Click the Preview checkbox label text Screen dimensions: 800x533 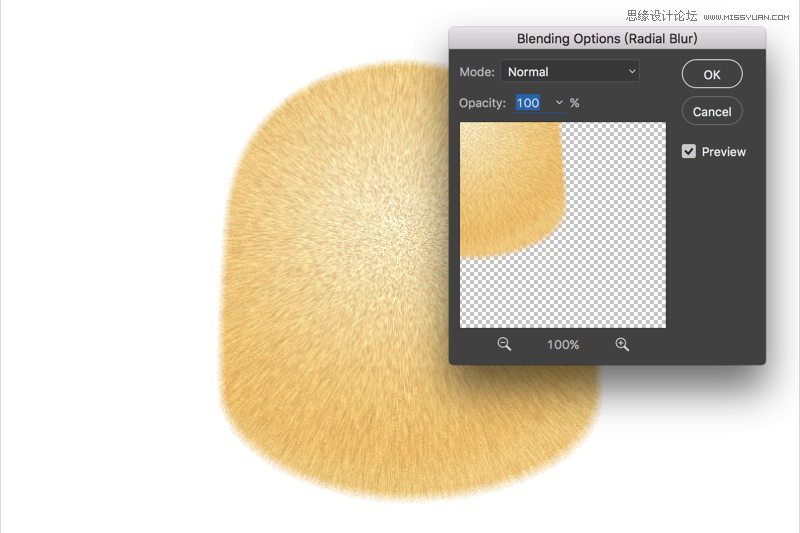(723, 151)
